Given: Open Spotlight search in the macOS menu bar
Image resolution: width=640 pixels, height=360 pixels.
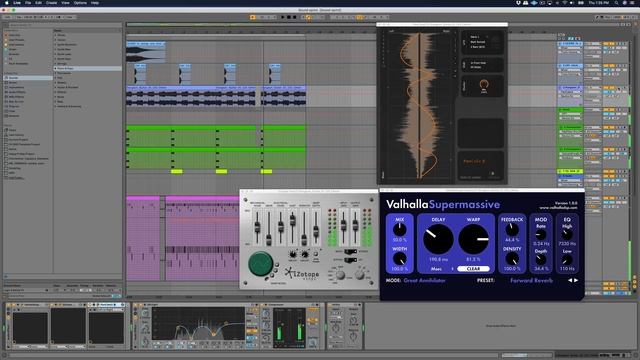Looking at the screenshot, I should click(616, 3).
